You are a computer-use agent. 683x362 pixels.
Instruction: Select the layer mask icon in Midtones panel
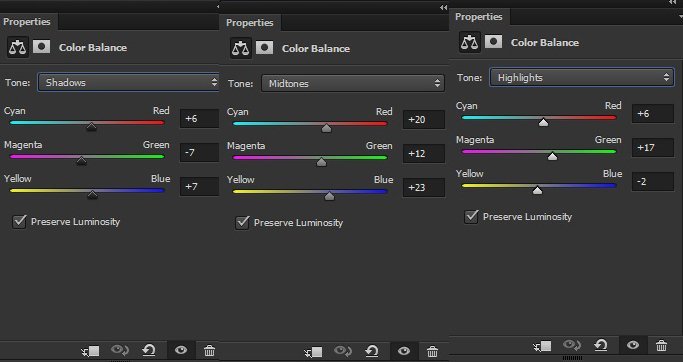(264, 47)
